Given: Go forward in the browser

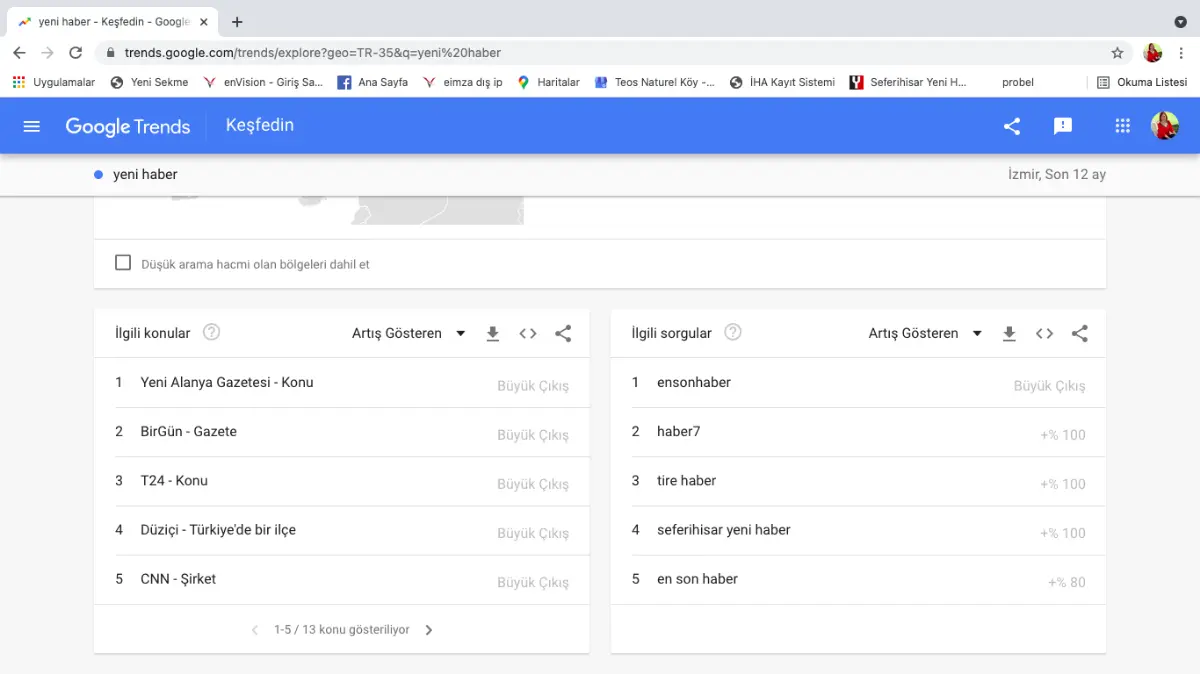Looking at the screenshot, I should click(47, 53).
